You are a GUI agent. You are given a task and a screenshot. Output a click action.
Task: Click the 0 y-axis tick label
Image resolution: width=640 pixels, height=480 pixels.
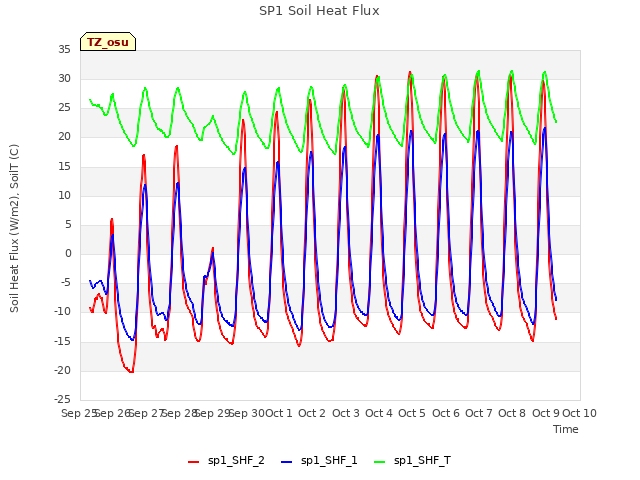pyautogui.click(x=68, y=253)
